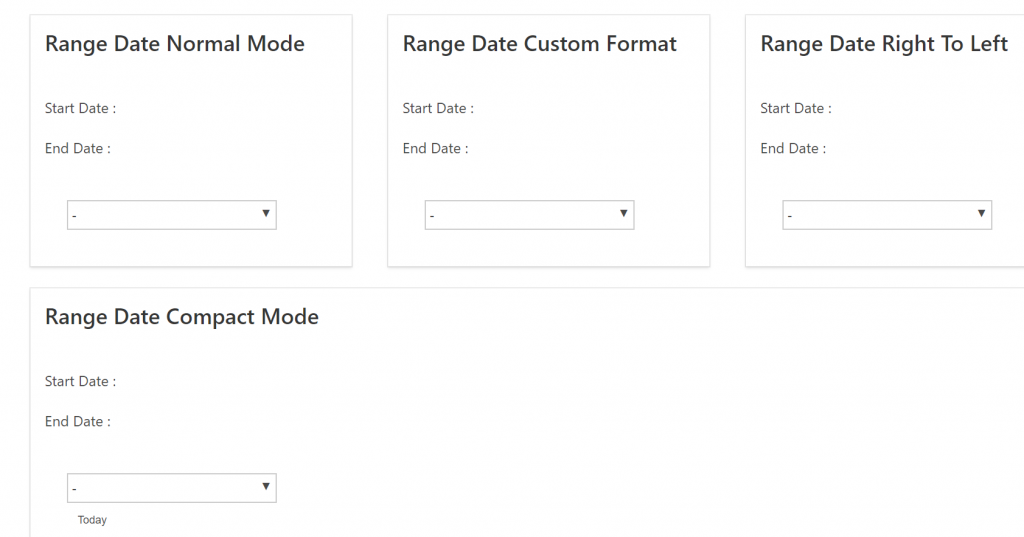Open the Range Date Custom Format dropdown
The width and height of the screenshot is (1024, 537).
529,215
